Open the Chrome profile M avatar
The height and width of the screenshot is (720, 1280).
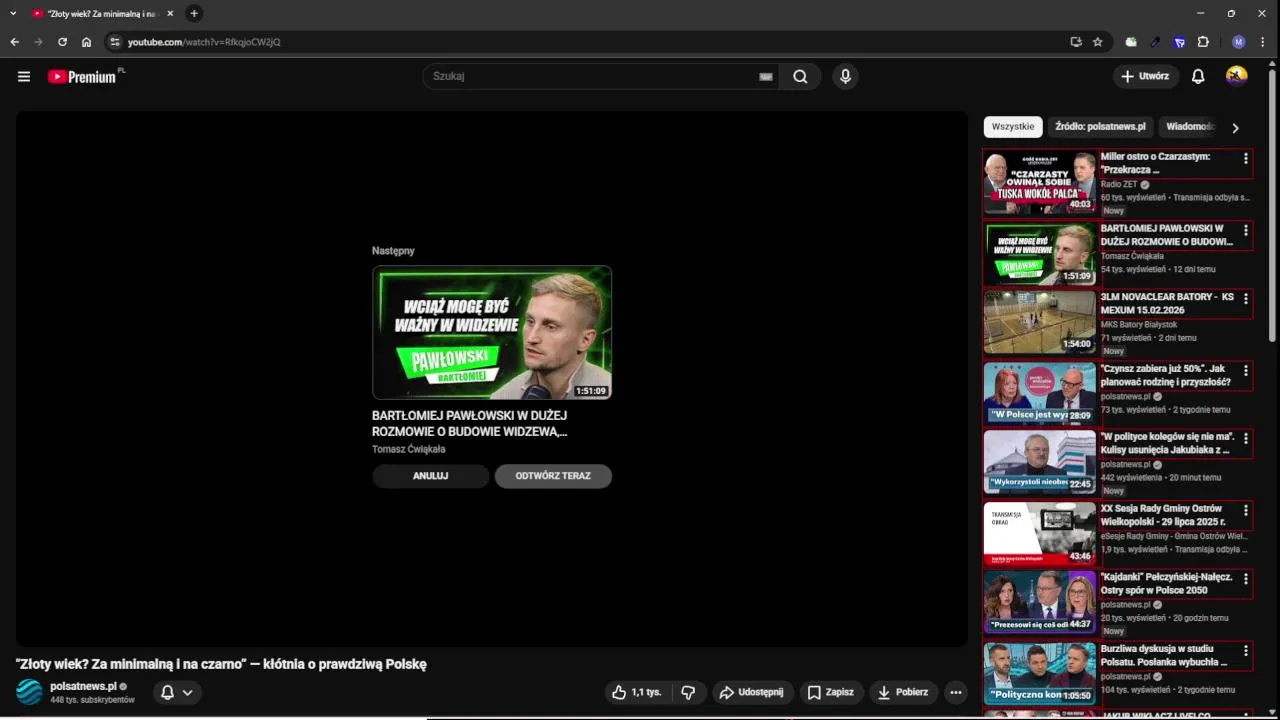pos(1239,42)
